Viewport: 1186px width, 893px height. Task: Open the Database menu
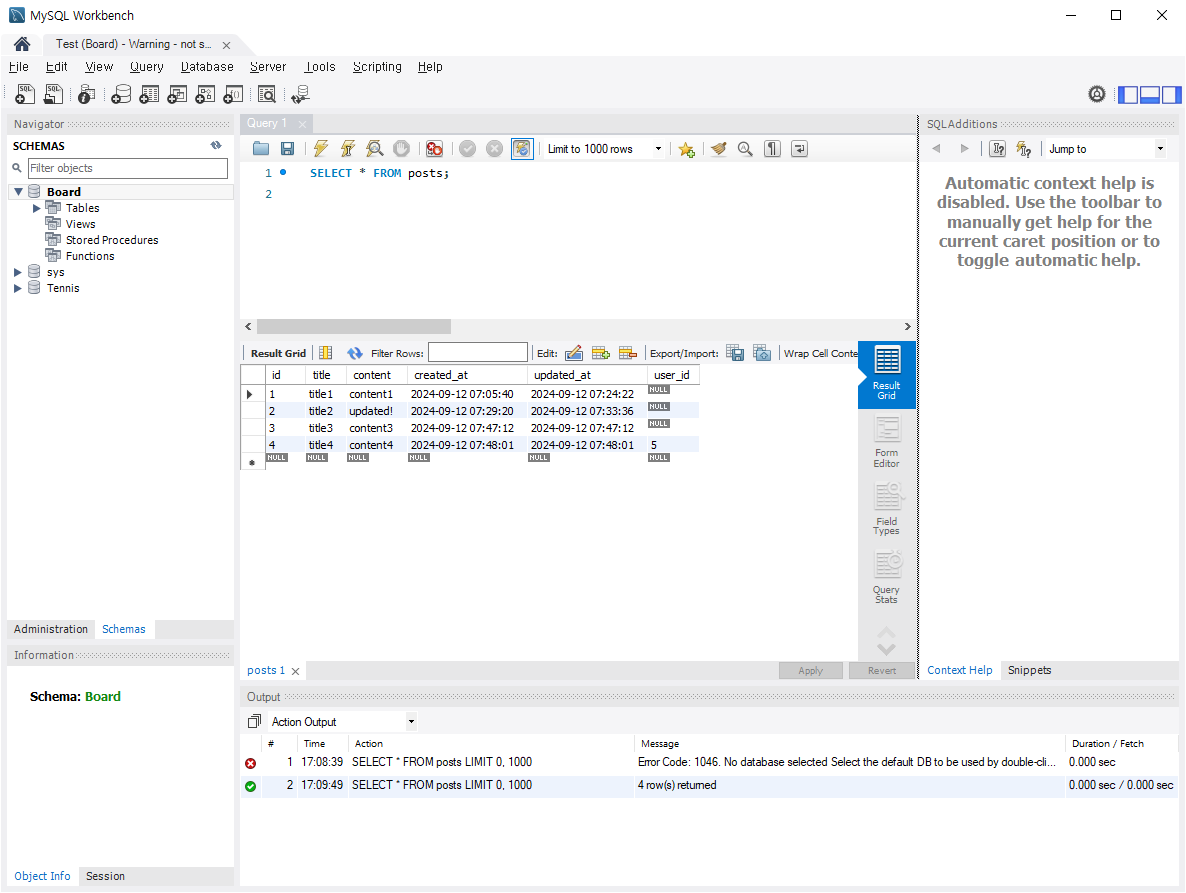(x=207, y=67)
